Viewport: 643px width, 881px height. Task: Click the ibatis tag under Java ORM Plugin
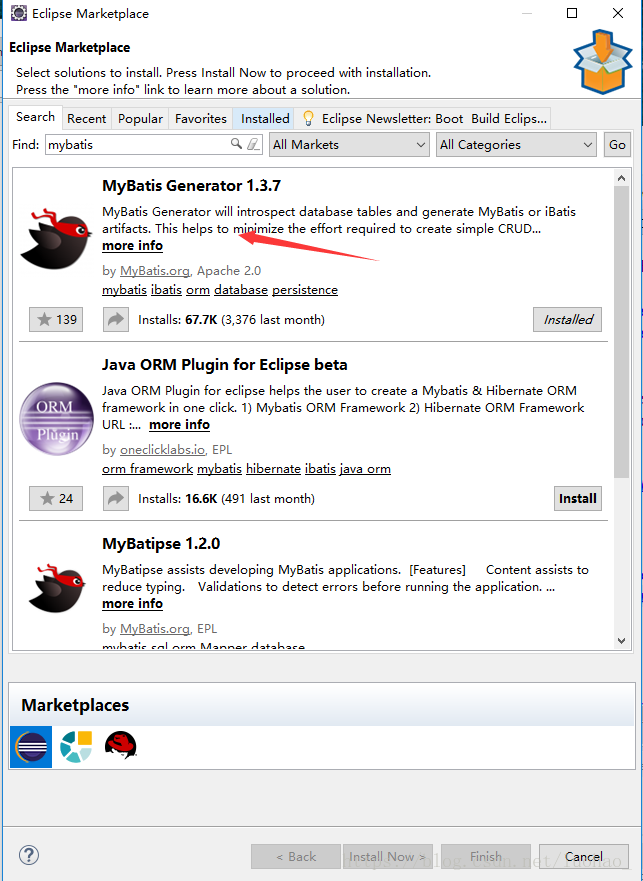click(320, 469)
